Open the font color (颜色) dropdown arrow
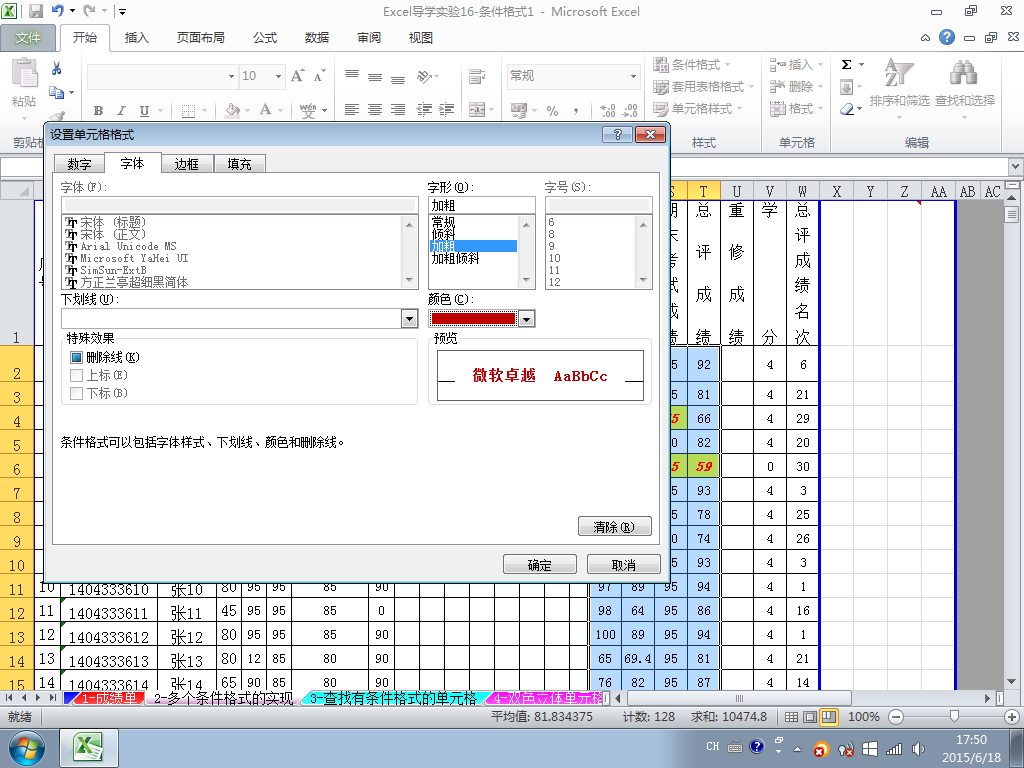Image resolution: width=1024 pixels, height=768 pixels. point(526,319)
